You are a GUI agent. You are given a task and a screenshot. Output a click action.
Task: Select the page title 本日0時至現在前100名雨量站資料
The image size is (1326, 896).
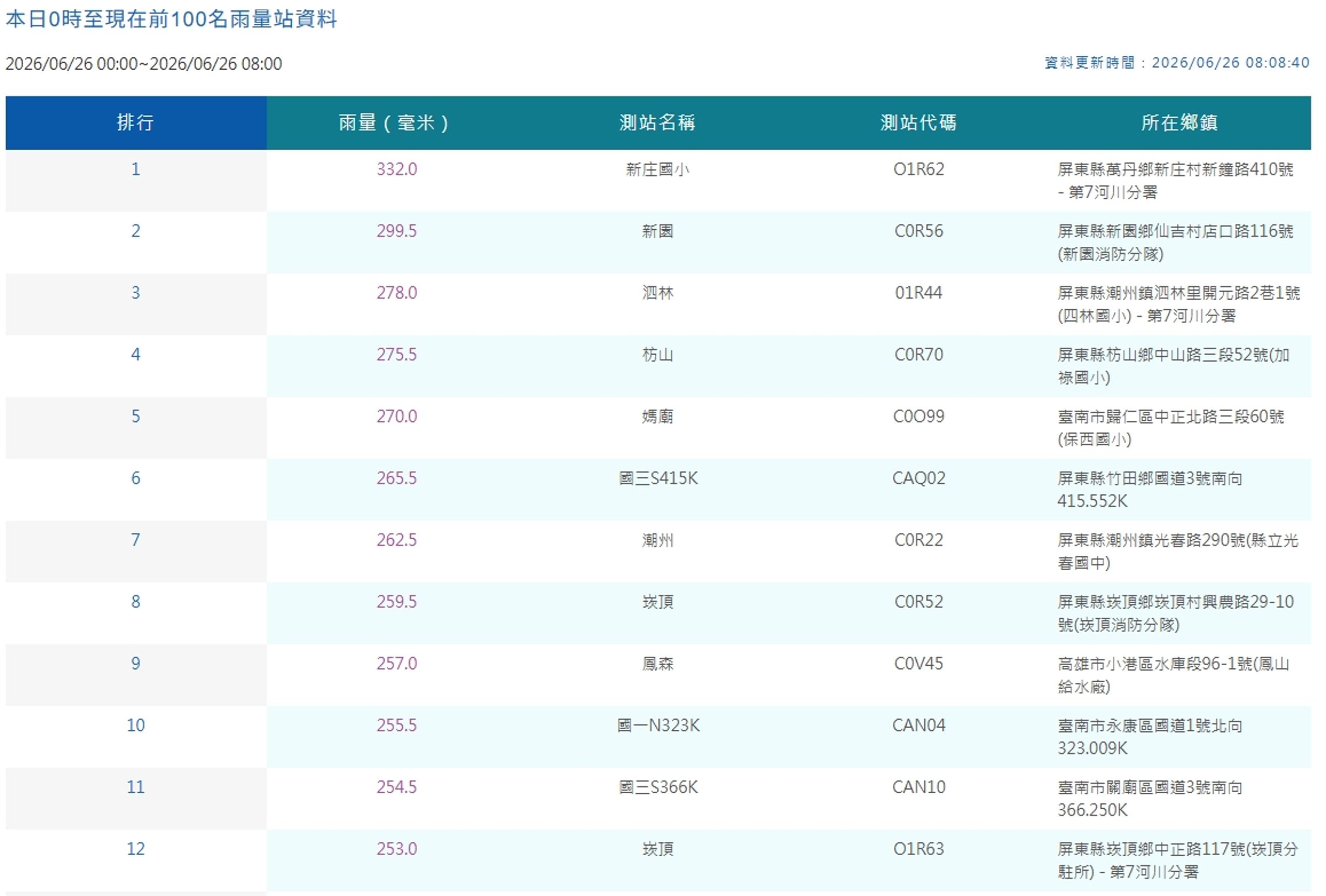[171, 19]
